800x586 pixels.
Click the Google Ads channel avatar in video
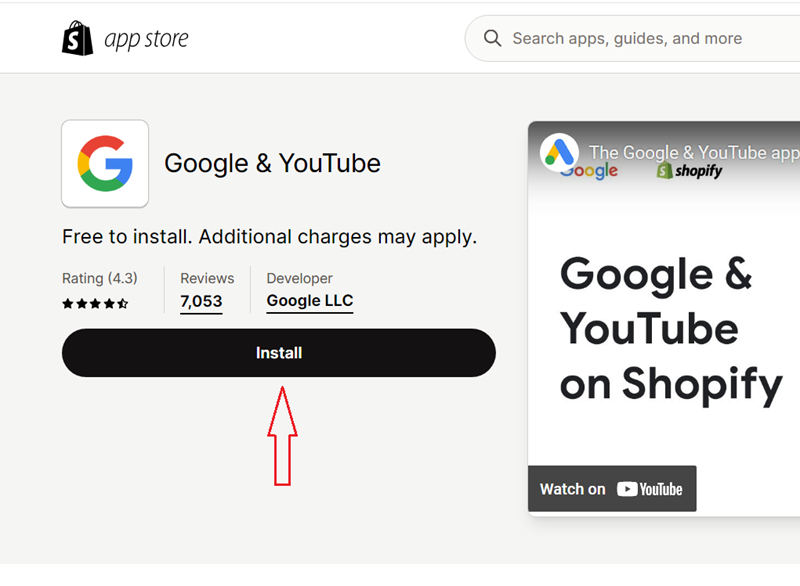(x=559, y=152)
